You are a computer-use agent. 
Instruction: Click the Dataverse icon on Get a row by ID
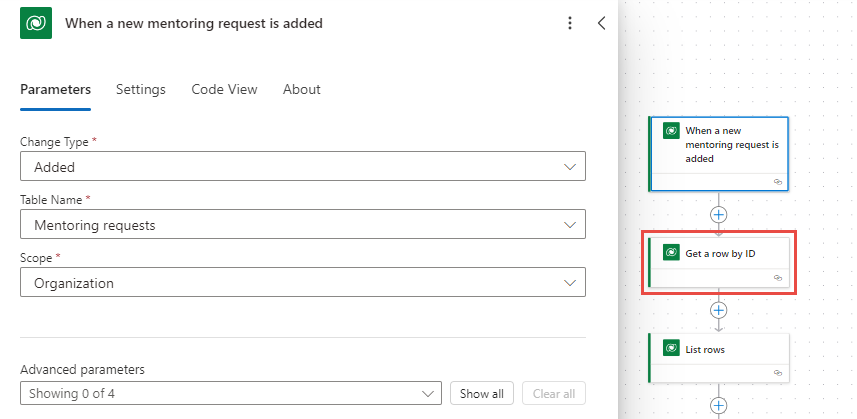click(672, 253)
